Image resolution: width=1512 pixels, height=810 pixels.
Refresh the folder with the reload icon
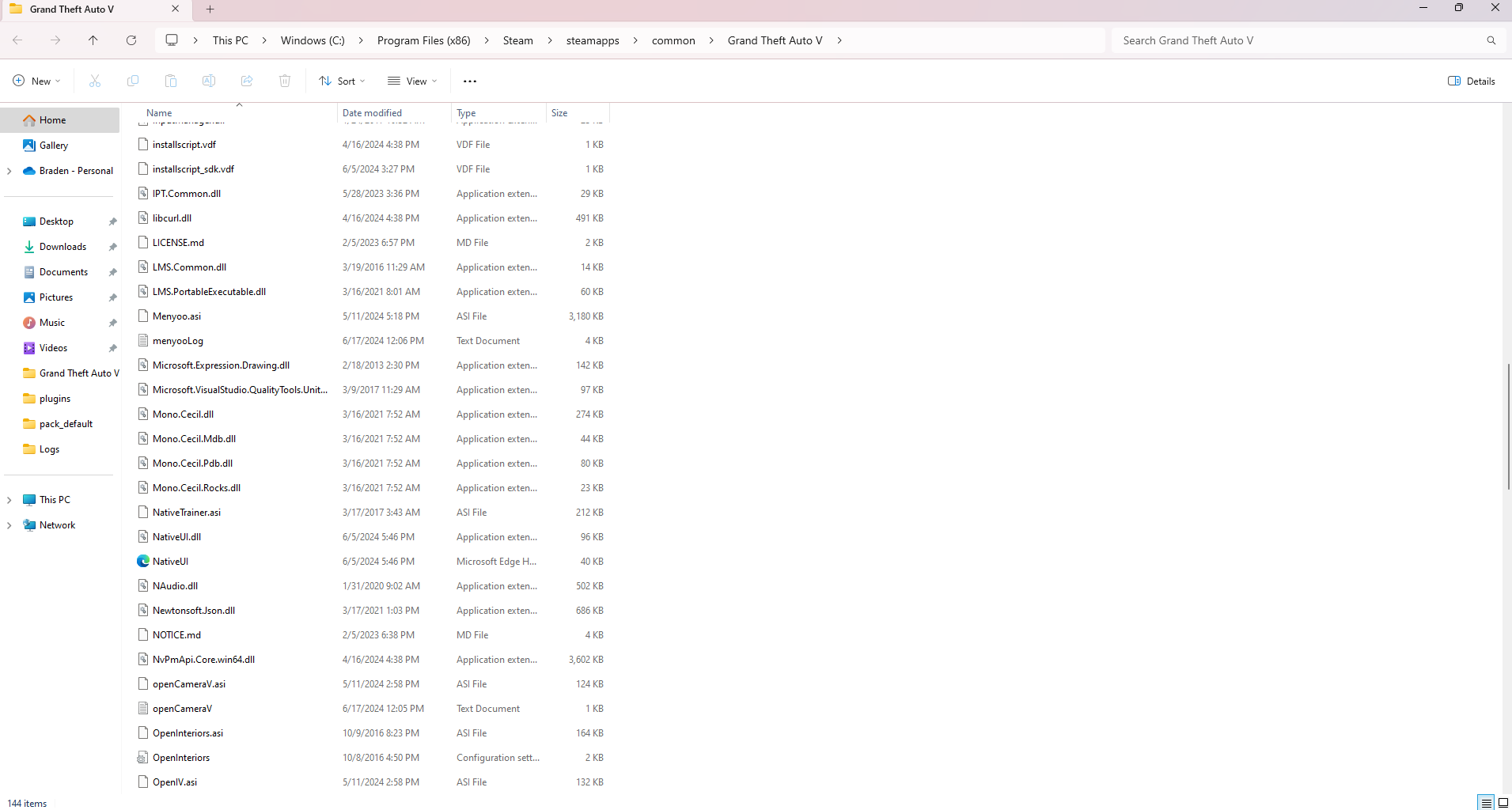tap(131, 40)
